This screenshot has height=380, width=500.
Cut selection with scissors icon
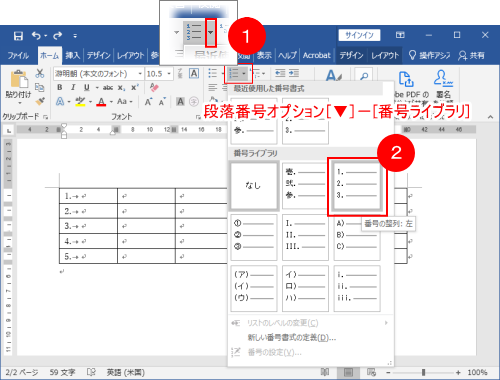pyautogui.click(x=40, y=73)
